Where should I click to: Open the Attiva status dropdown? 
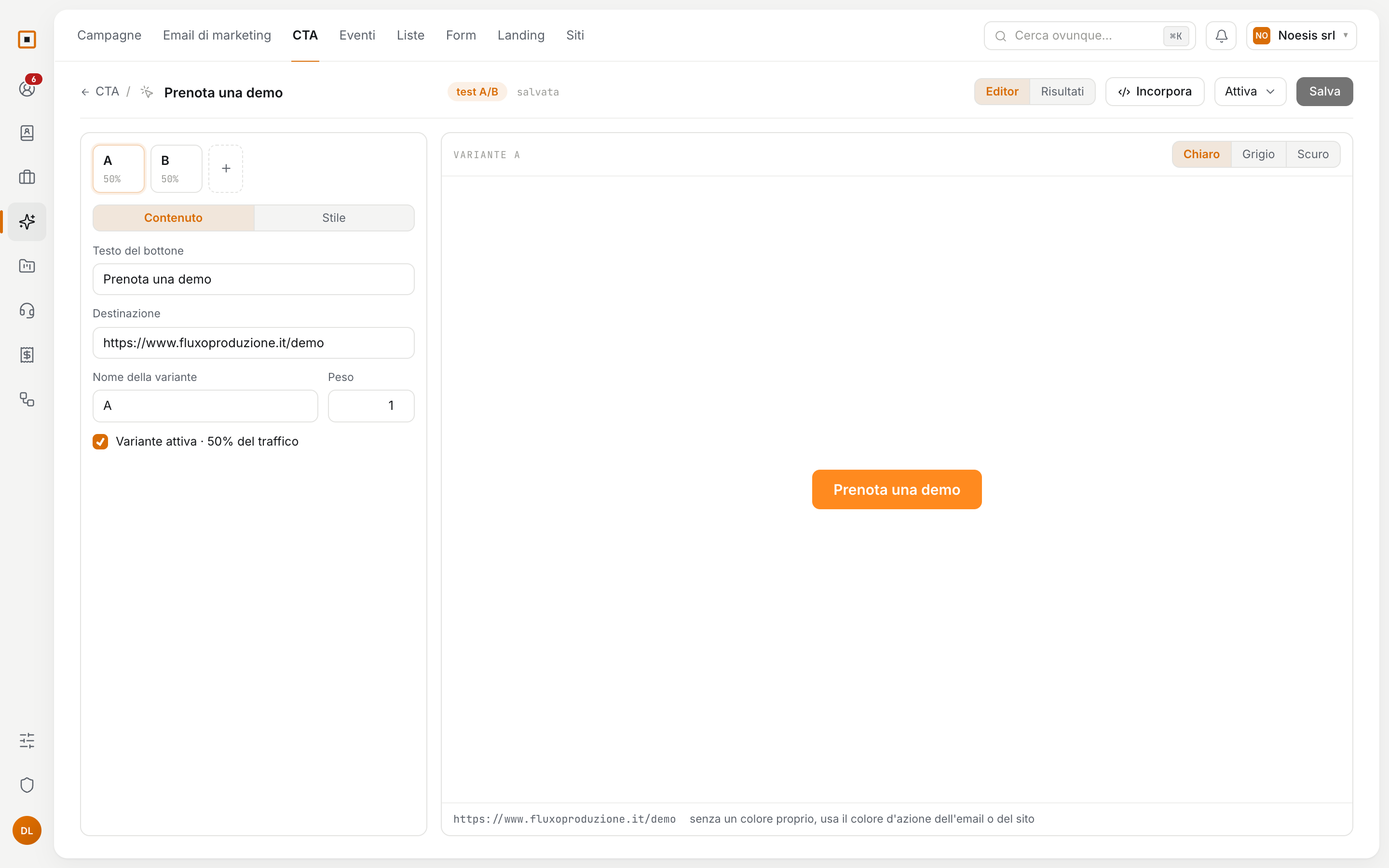1250,92
